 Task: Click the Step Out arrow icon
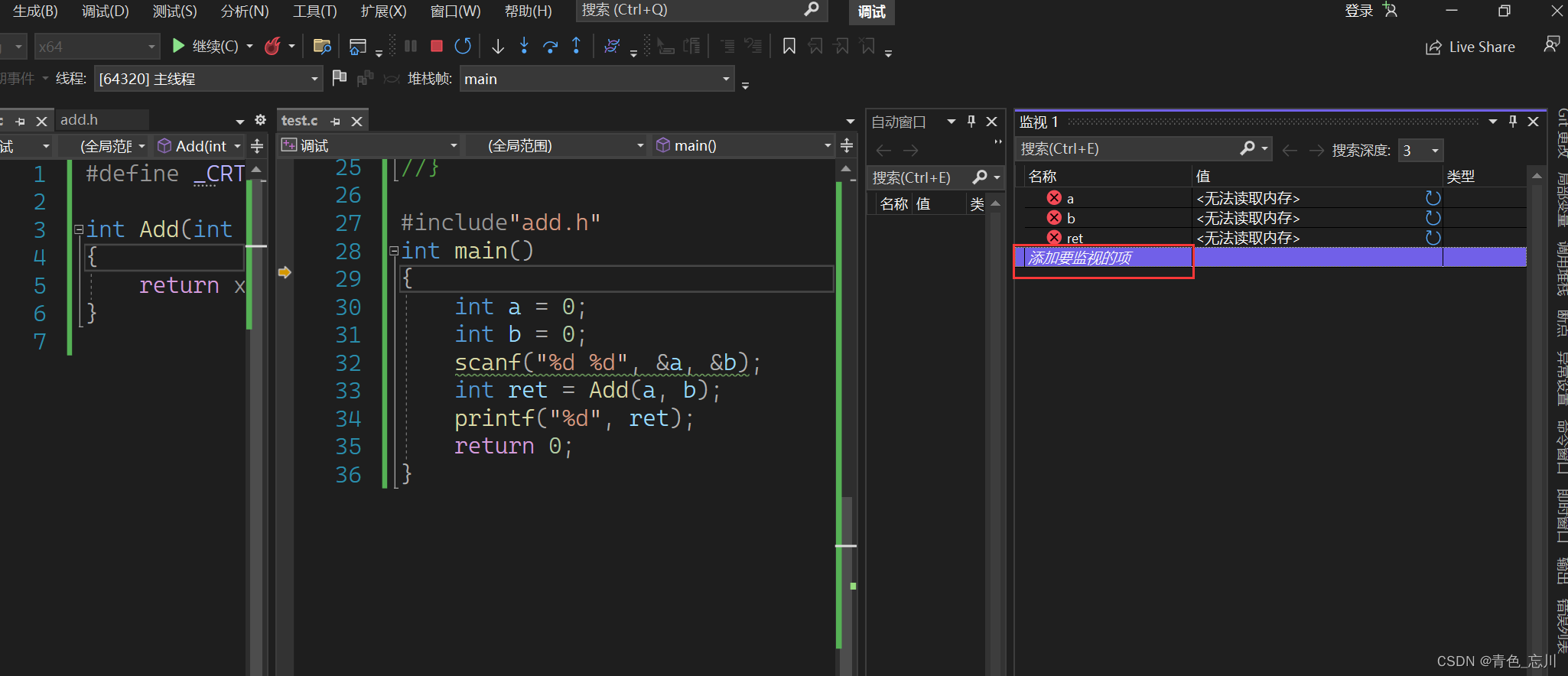click(576, 47)
